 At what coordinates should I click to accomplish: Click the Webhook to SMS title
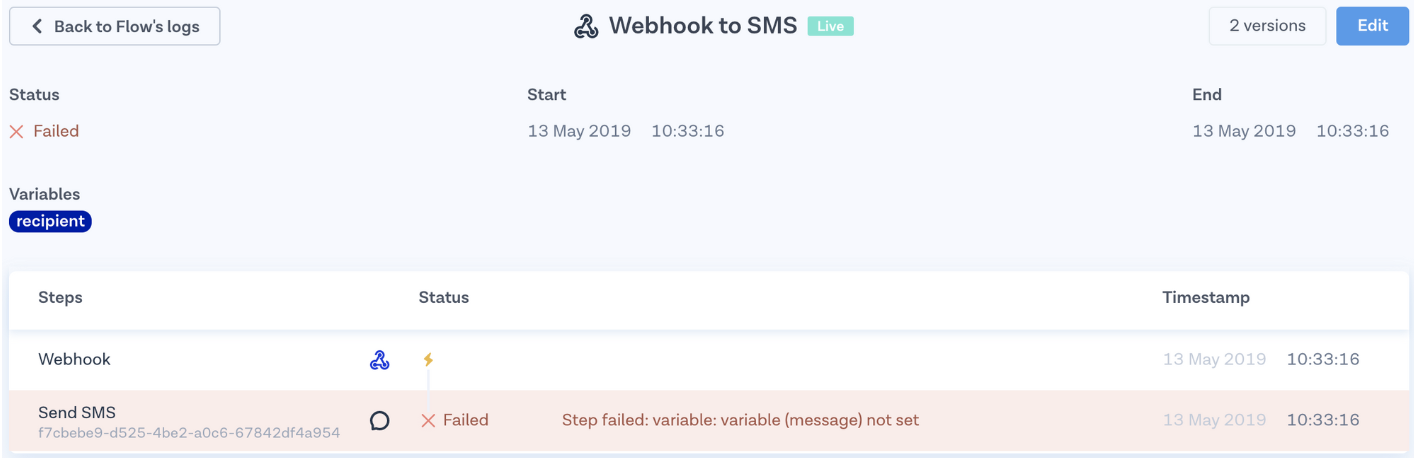coord(702,26)
